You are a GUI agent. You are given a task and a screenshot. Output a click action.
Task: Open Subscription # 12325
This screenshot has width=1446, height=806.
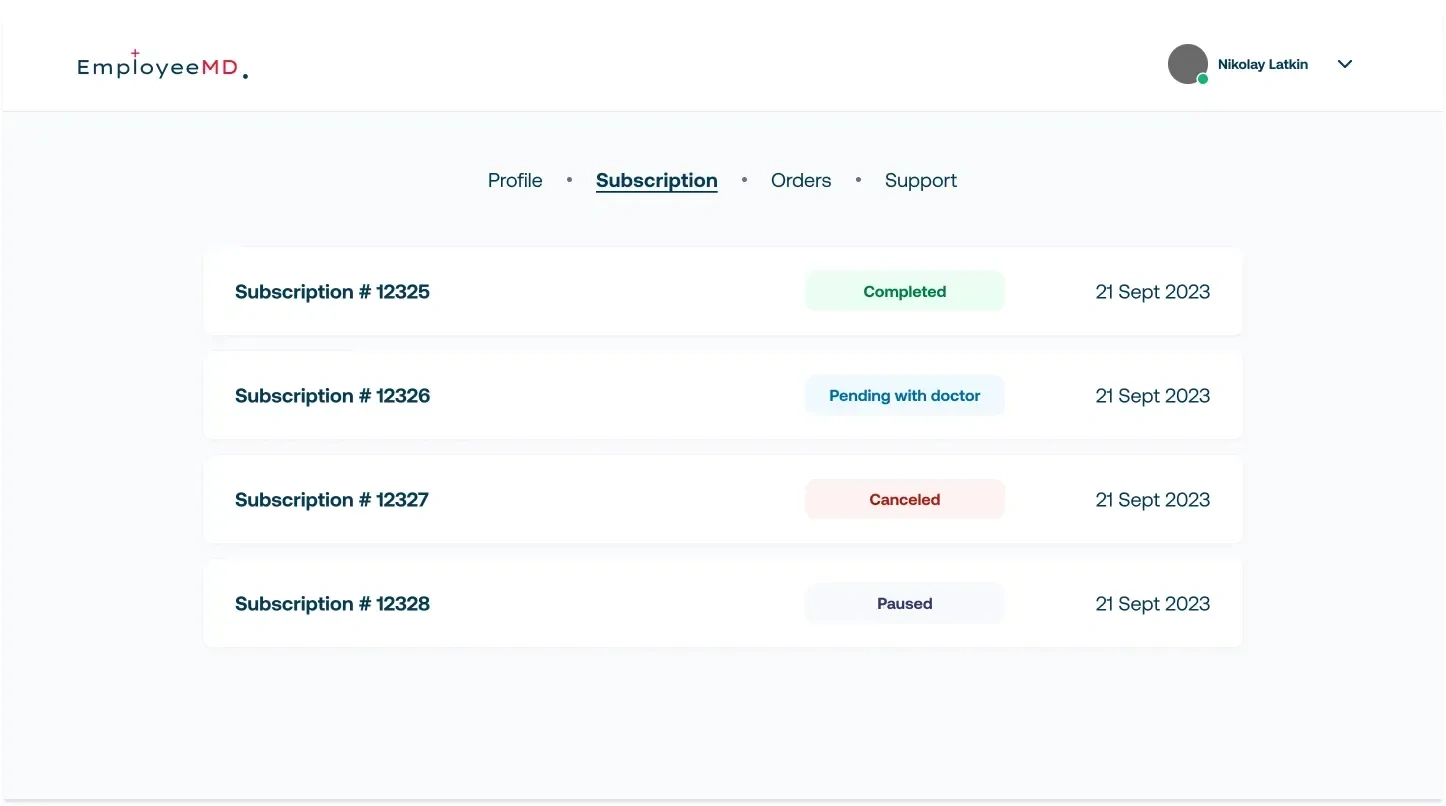(332, 292)
